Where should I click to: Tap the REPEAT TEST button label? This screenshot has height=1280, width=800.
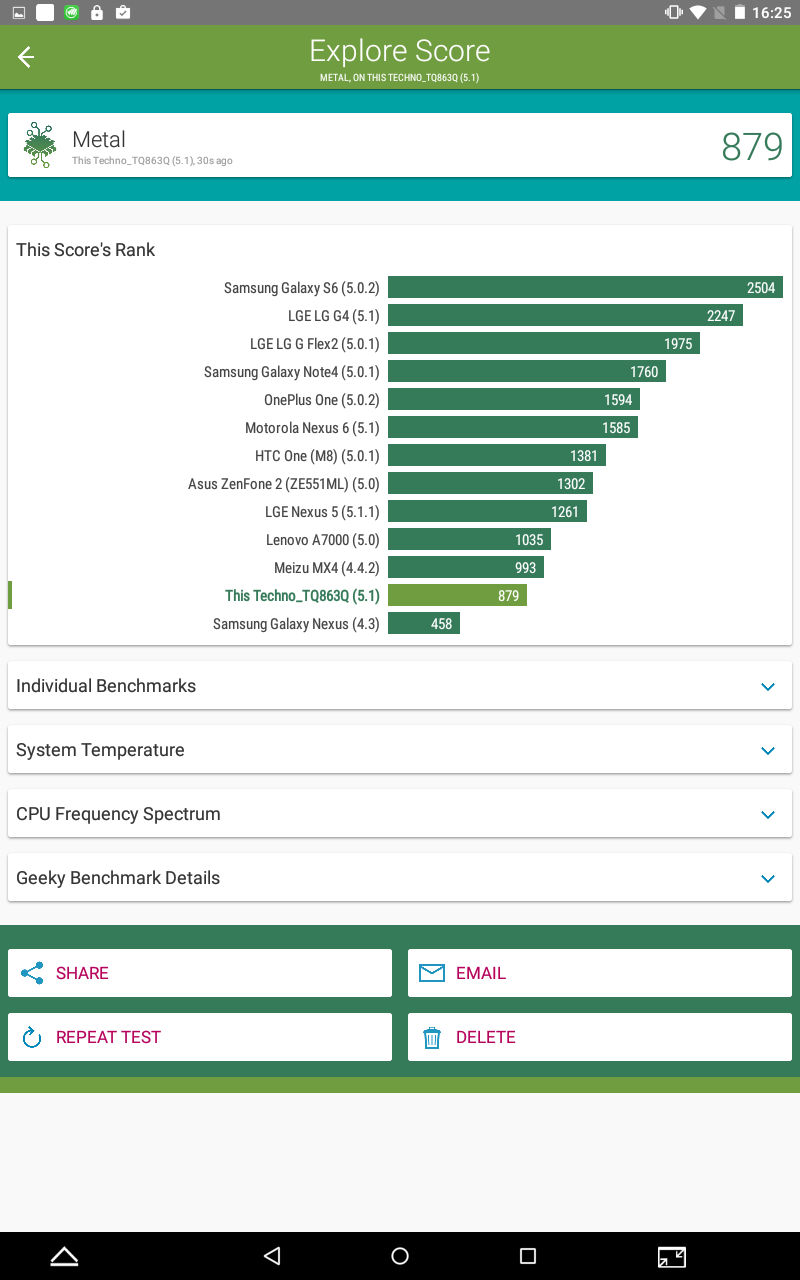point(108,1037)
